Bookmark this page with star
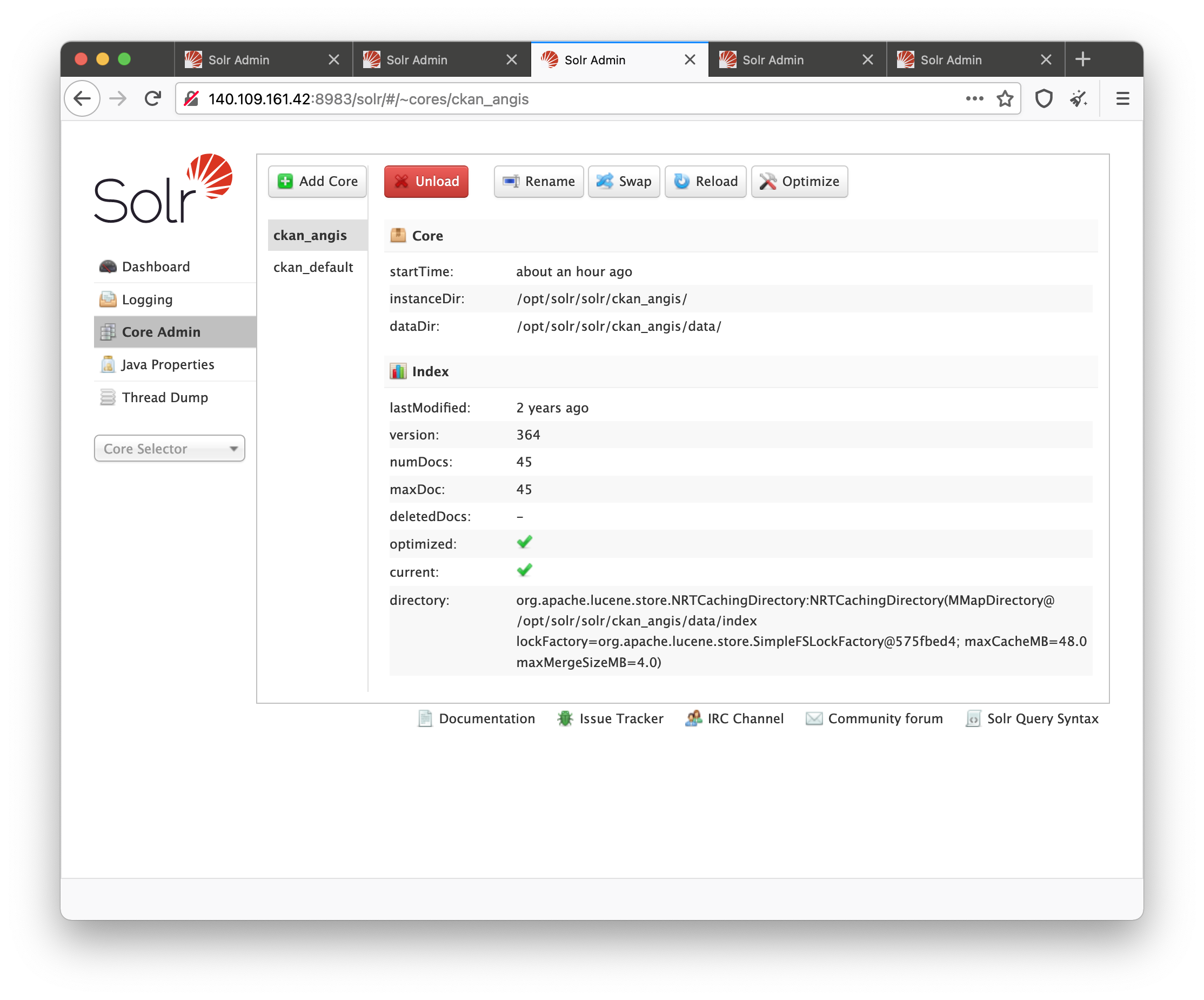Image resolution: width=1204 pixels, height=1000 pixels. 1005,98
